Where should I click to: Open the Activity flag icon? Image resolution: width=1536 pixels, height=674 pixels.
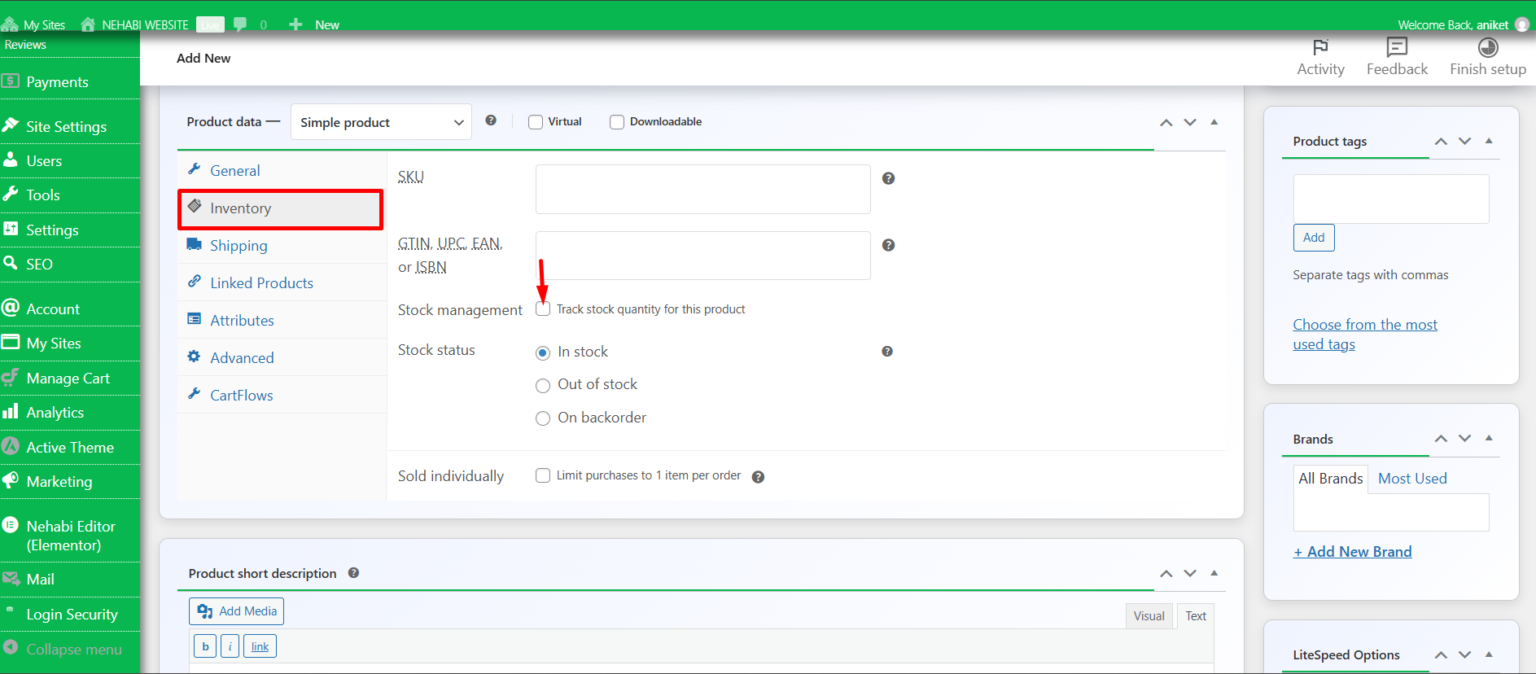click(1320, 47)
